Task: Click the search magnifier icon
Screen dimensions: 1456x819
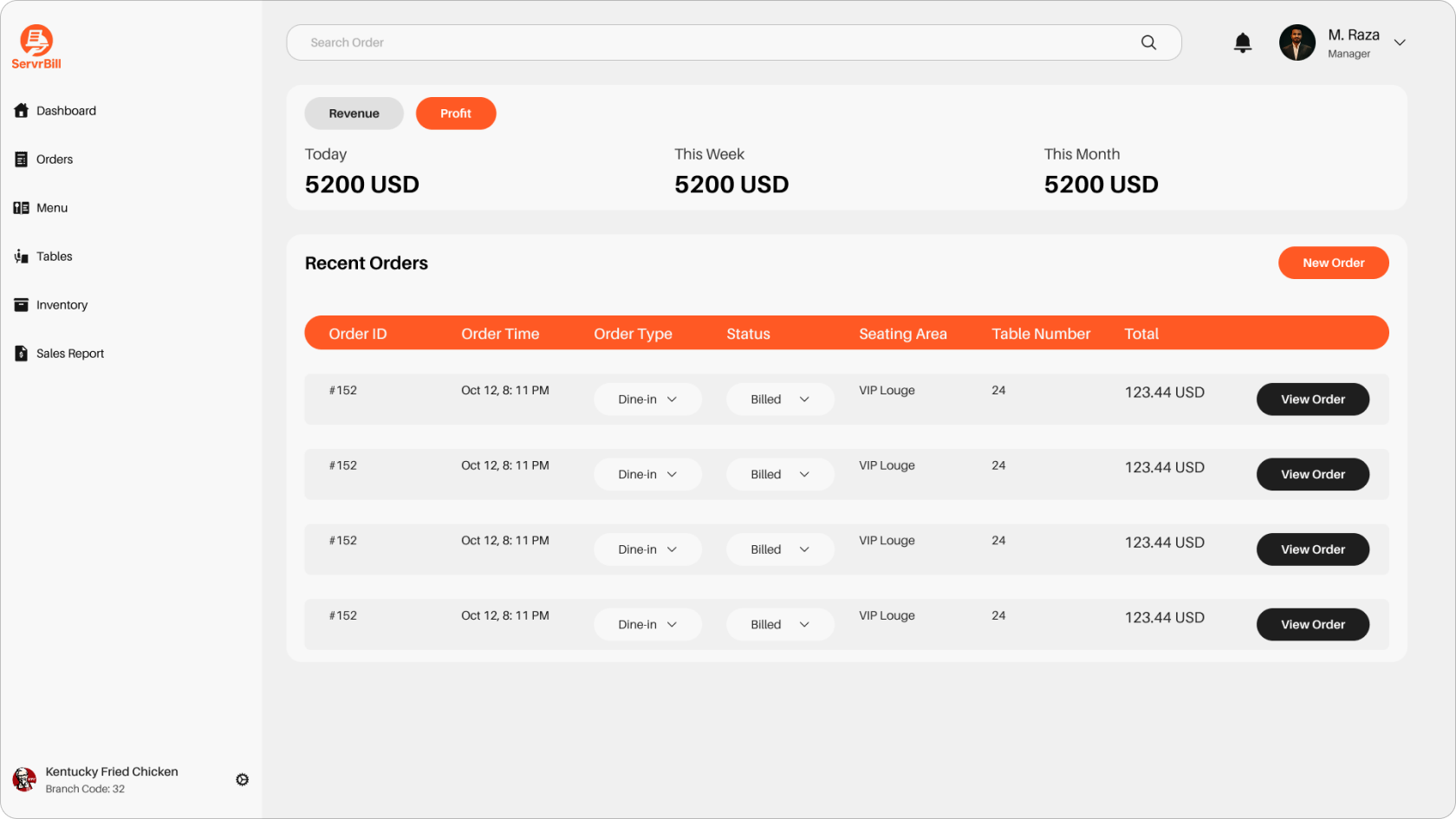Action: click(x=1148, y=42)
